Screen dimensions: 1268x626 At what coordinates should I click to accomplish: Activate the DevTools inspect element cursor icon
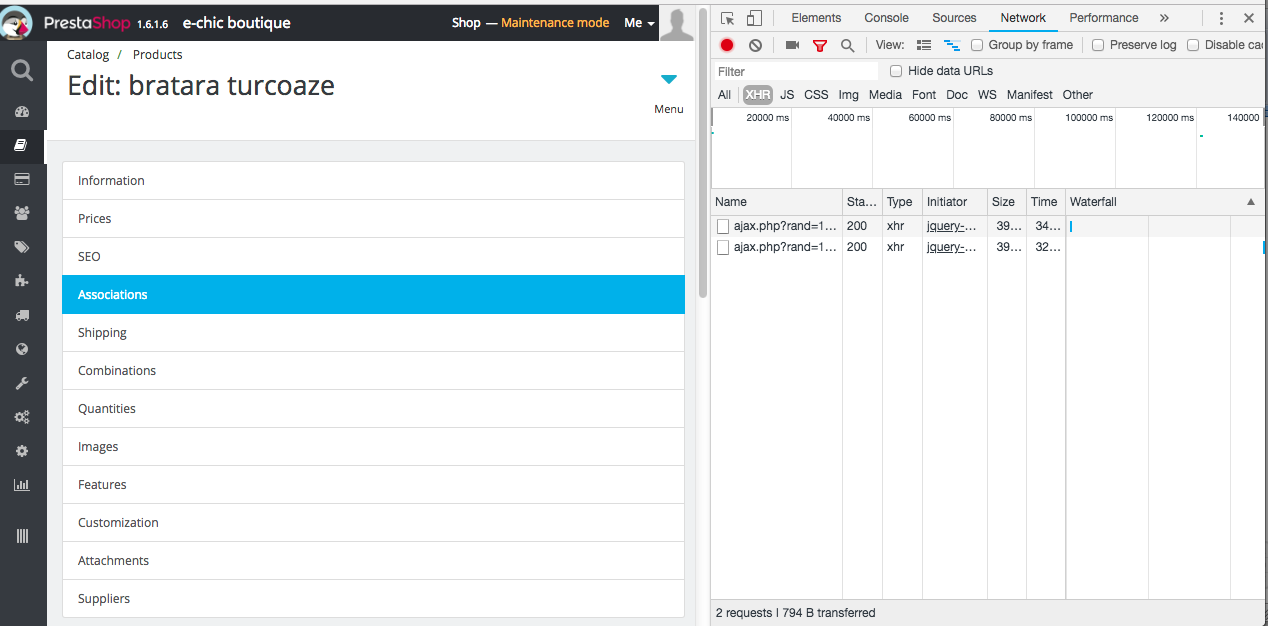point(728,18)
